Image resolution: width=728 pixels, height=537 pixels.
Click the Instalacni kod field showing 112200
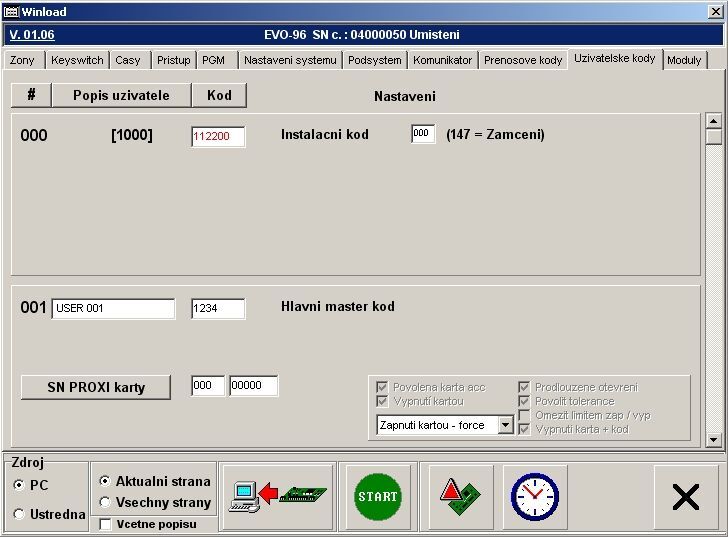tap(218, 137)
